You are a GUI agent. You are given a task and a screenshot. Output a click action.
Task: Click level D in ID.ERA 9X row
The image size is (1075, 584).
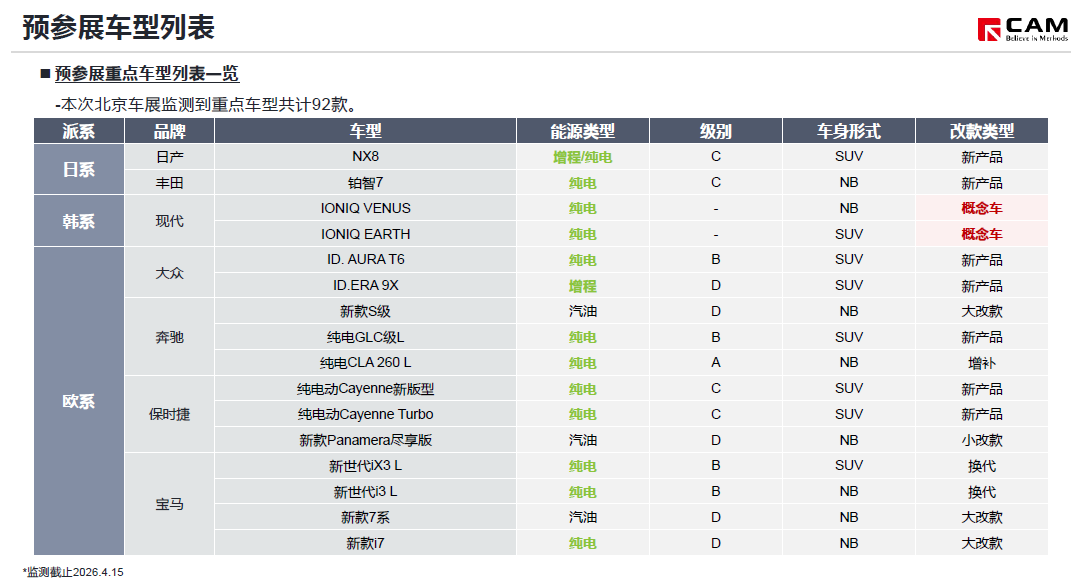716,286
